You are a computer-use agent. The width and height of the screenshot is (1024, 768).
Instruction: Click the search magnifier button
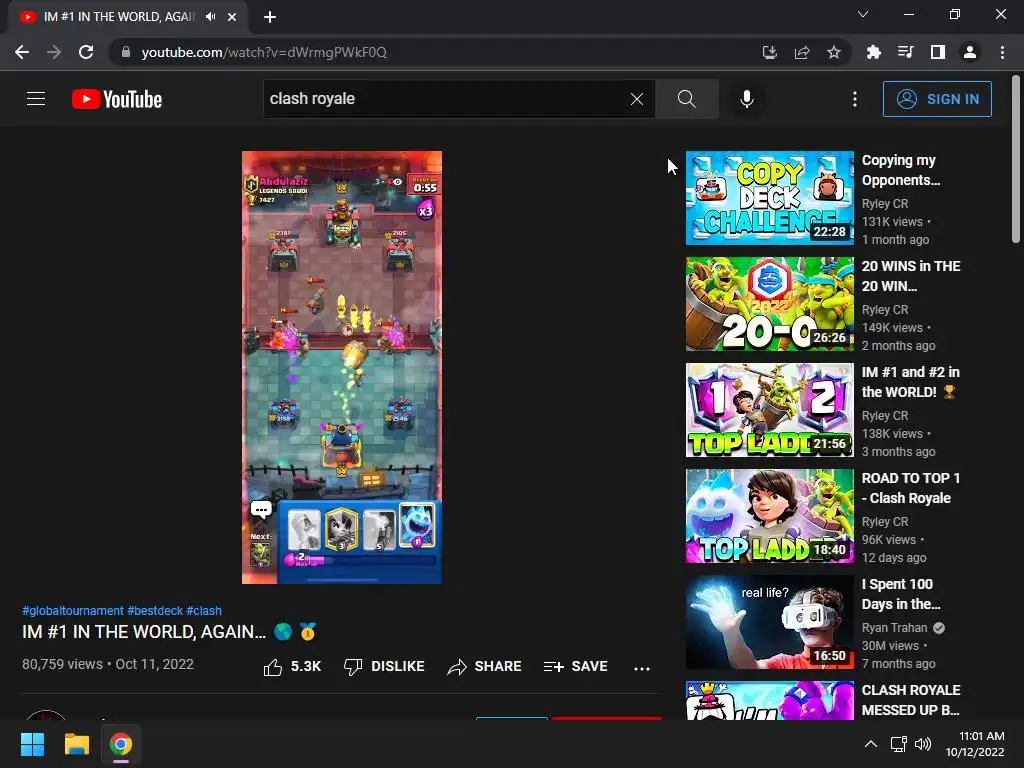(686, 99)
